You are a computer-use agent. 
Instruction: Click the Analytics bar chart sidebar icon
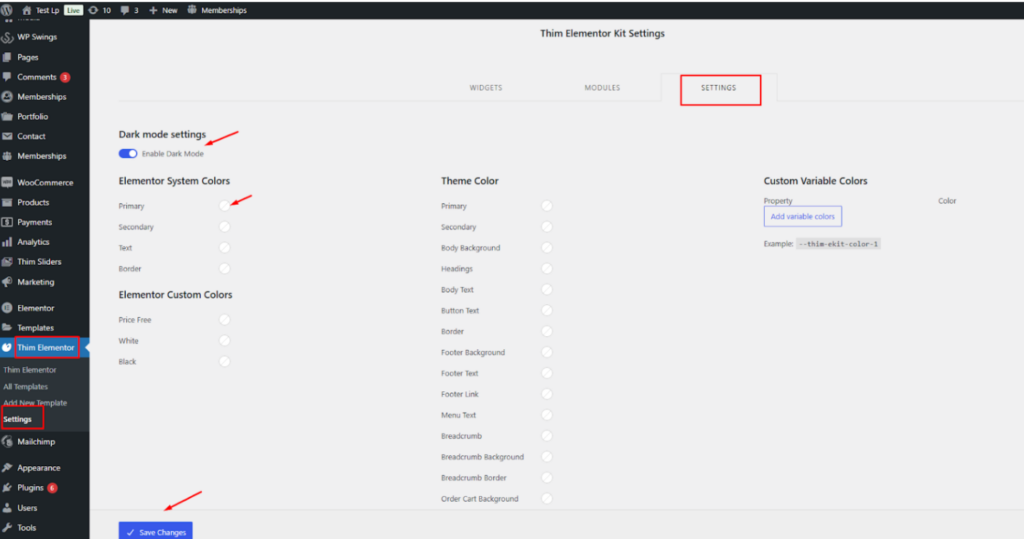pos(7,242)
